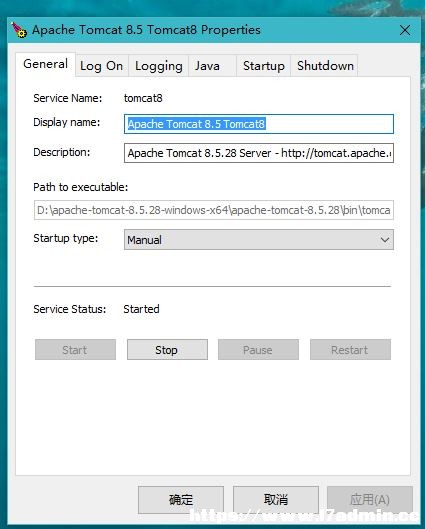Switch to the General tab
Viewport: 425px width, 529px height.
pos(45,64)
